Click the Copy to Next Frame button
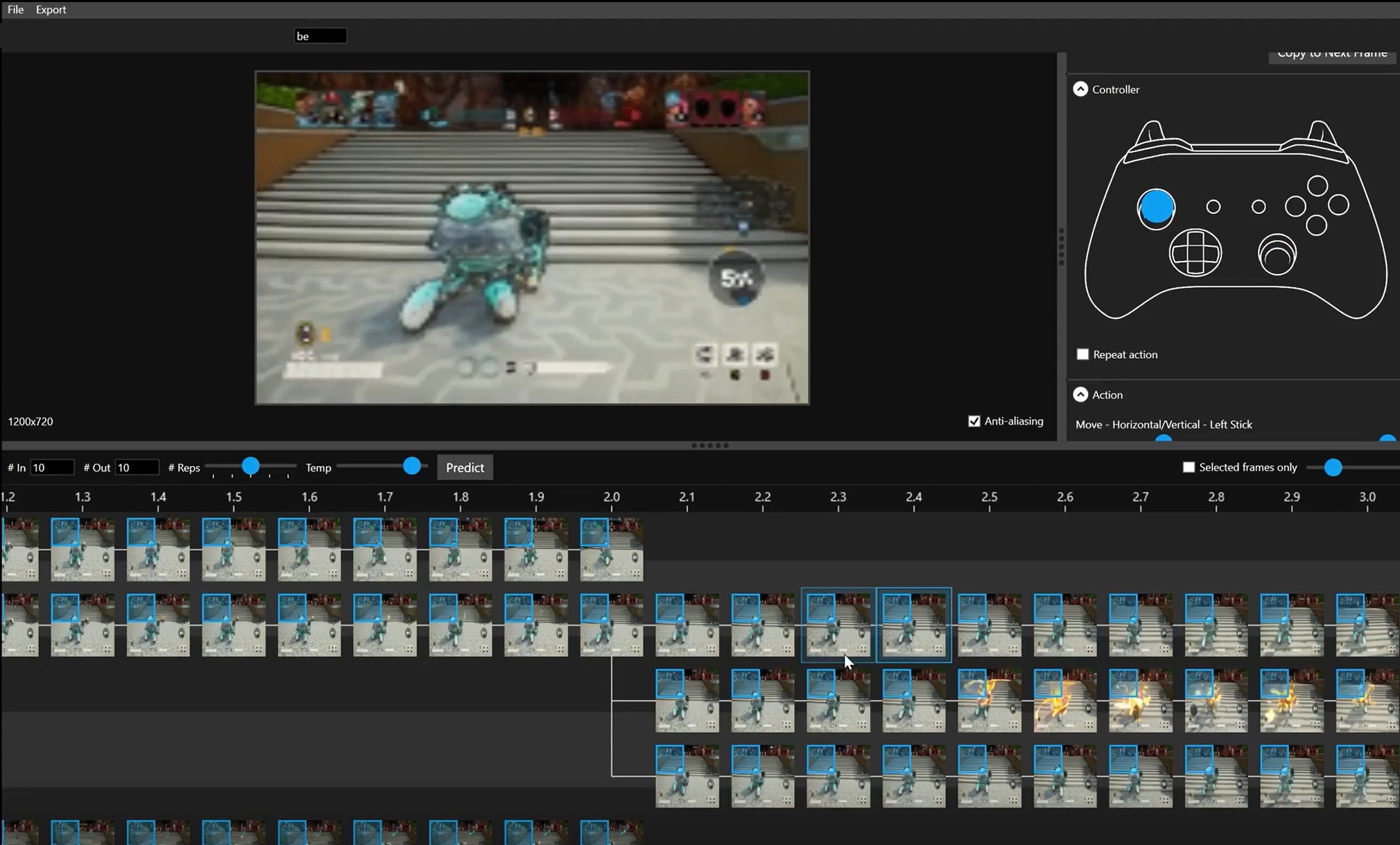Viewport: 1400px width, 845px height. tap(1332, 56)
